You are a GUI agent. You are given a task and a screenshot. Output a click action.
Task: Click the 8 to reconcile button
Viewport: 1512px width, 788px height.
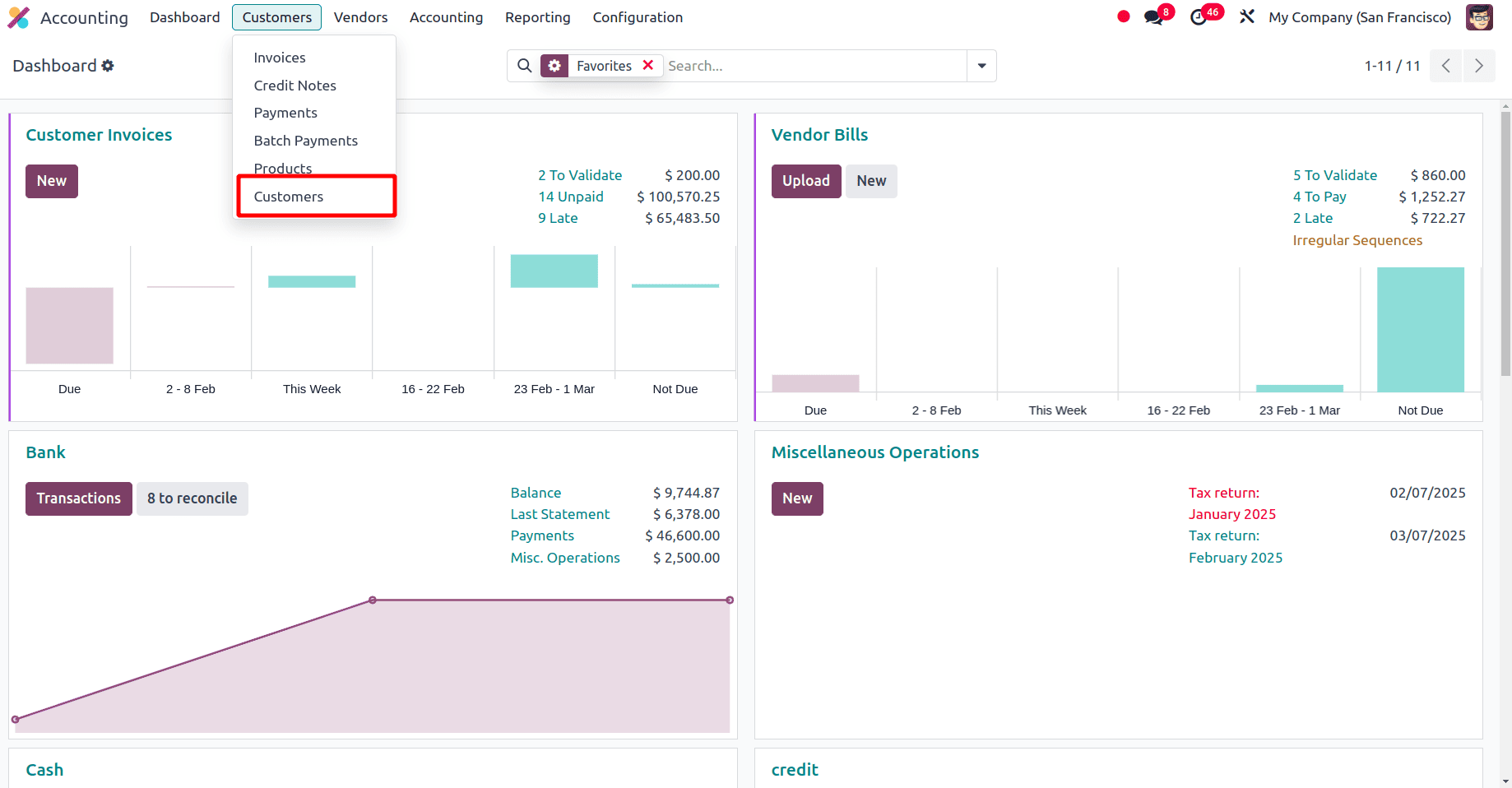click(192, 498)
